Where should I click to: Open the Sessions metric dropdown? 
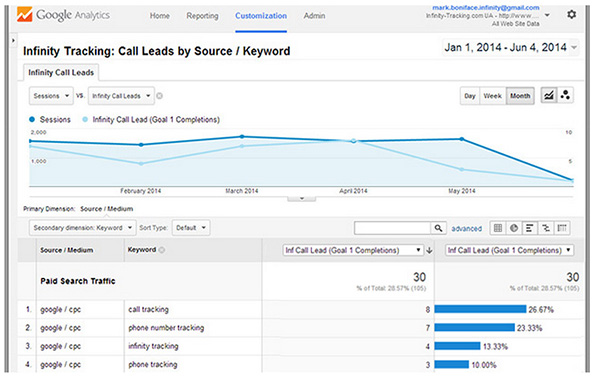[51, 96]
